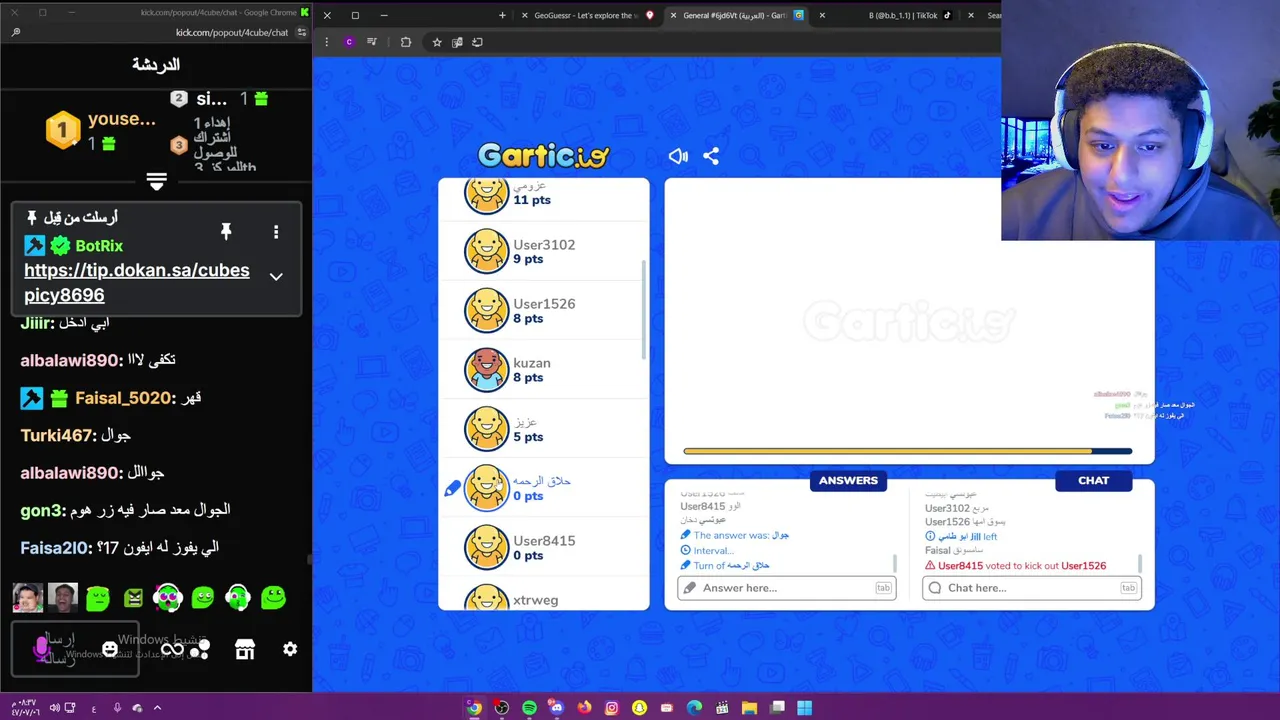Show hidden system tray icons

pos(157,708)
